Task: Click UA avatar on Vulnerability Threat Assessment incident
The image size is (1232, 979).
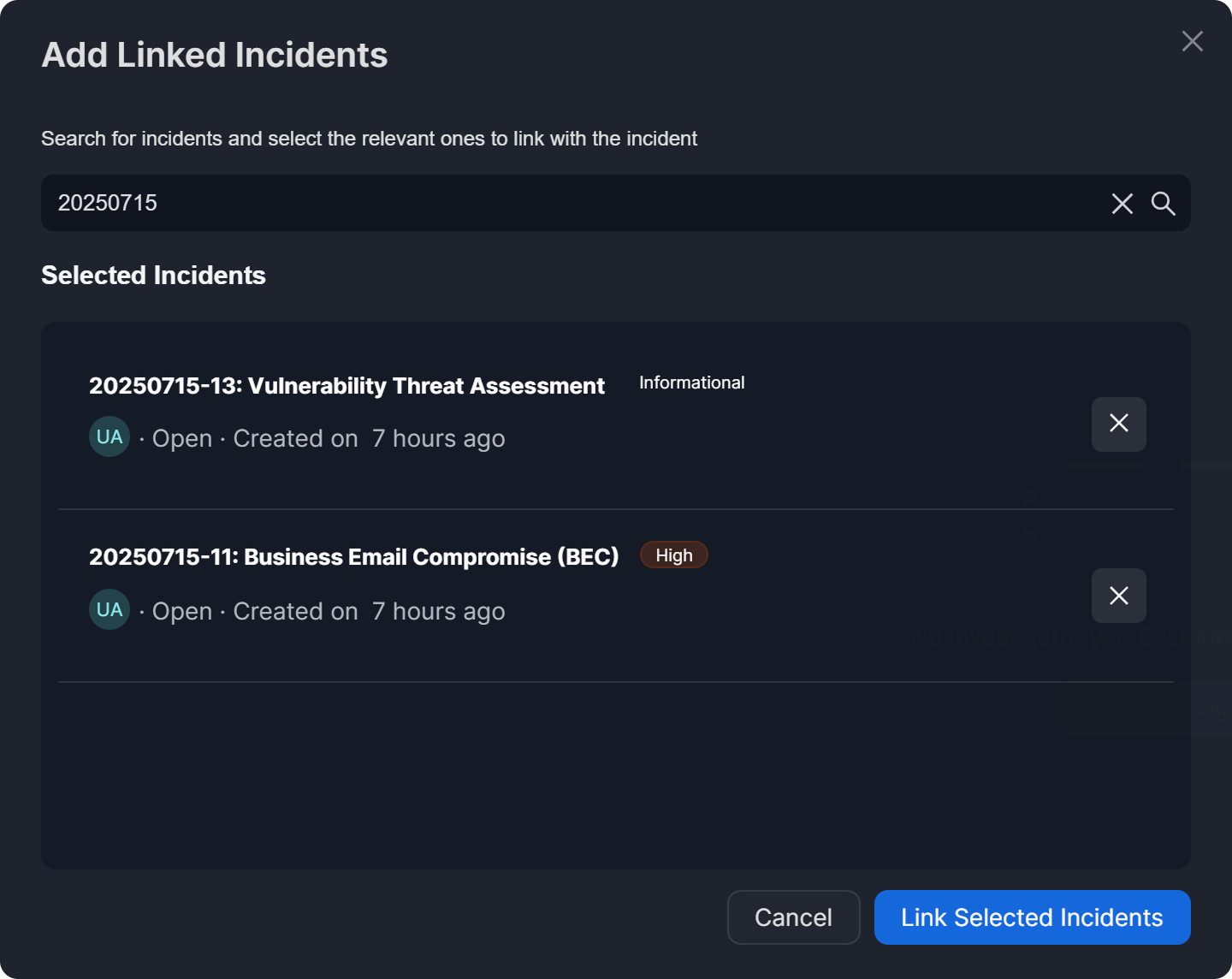Action: point(110,437)
